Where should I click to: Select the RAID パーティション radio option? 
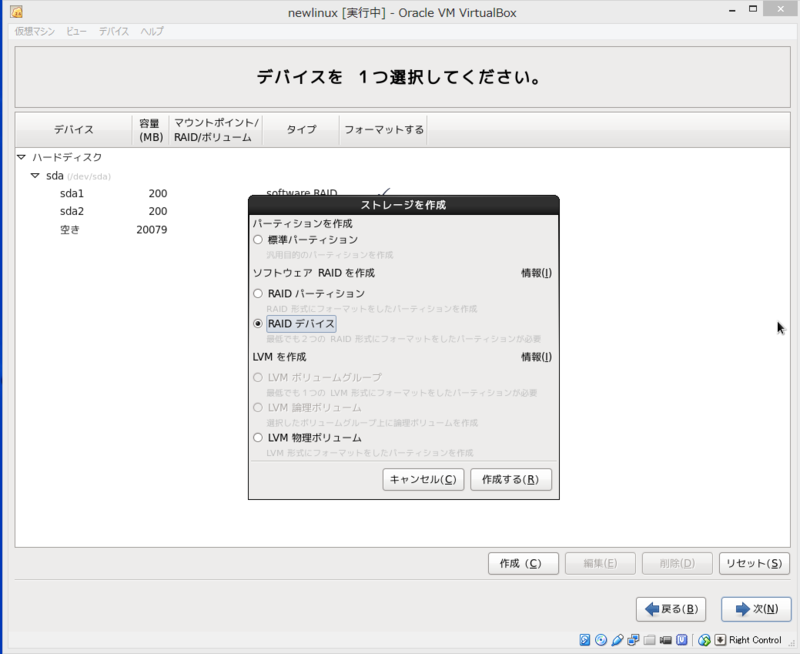pyautogui.click(x=258, y=293)
